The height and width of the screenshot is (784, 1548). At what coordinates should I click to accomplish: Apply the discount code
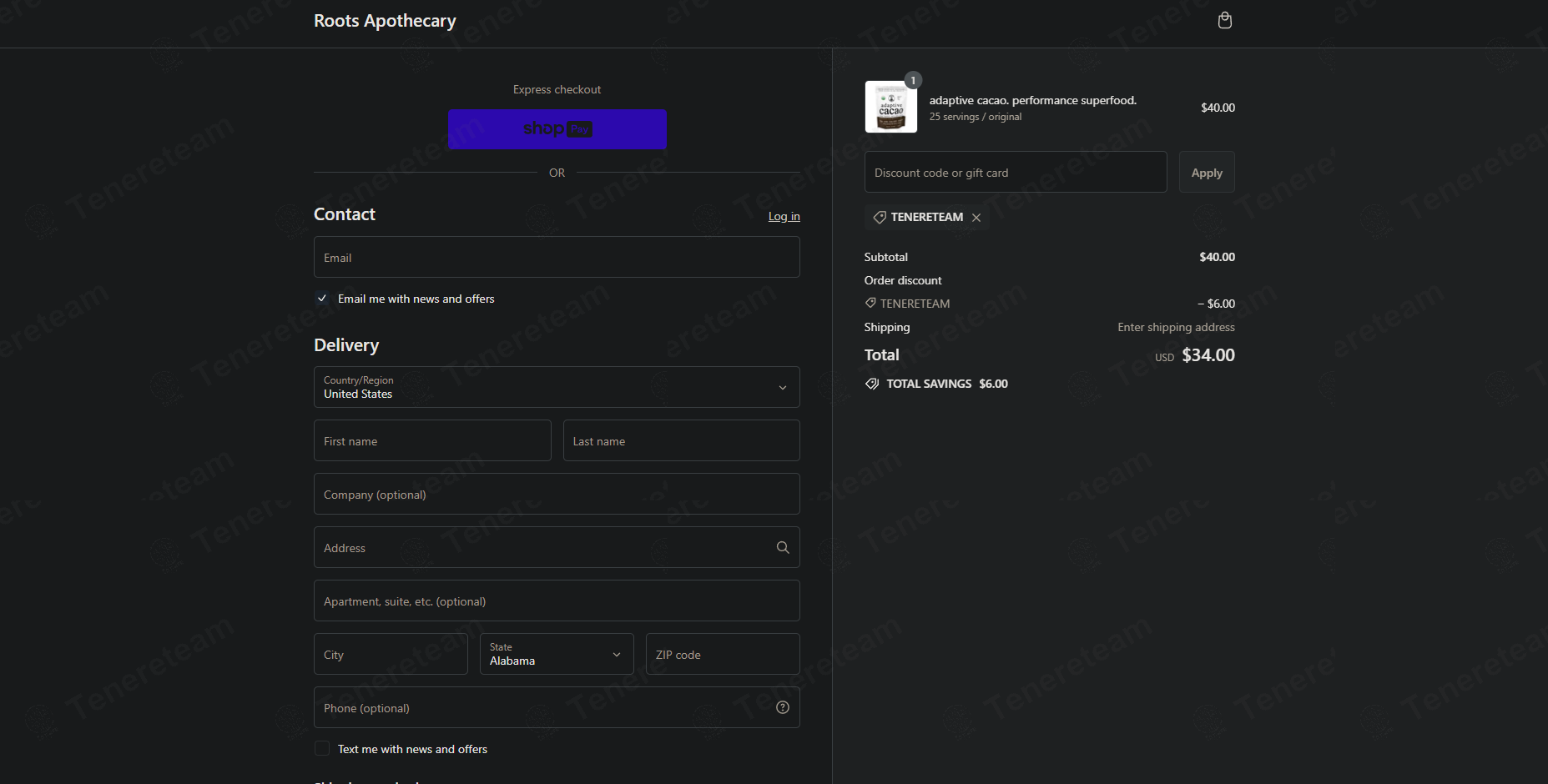tap(1207, 173)
